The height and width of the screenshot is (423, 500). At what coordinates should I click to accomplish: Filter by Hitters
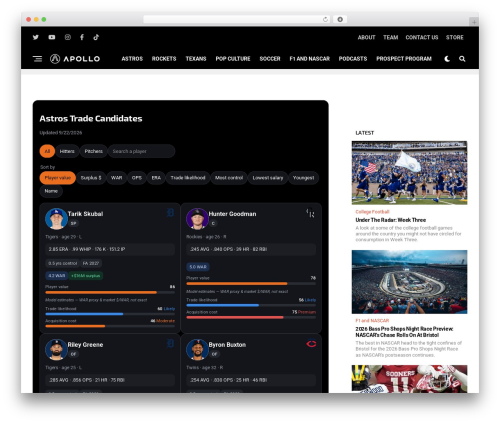click(67, 151)
